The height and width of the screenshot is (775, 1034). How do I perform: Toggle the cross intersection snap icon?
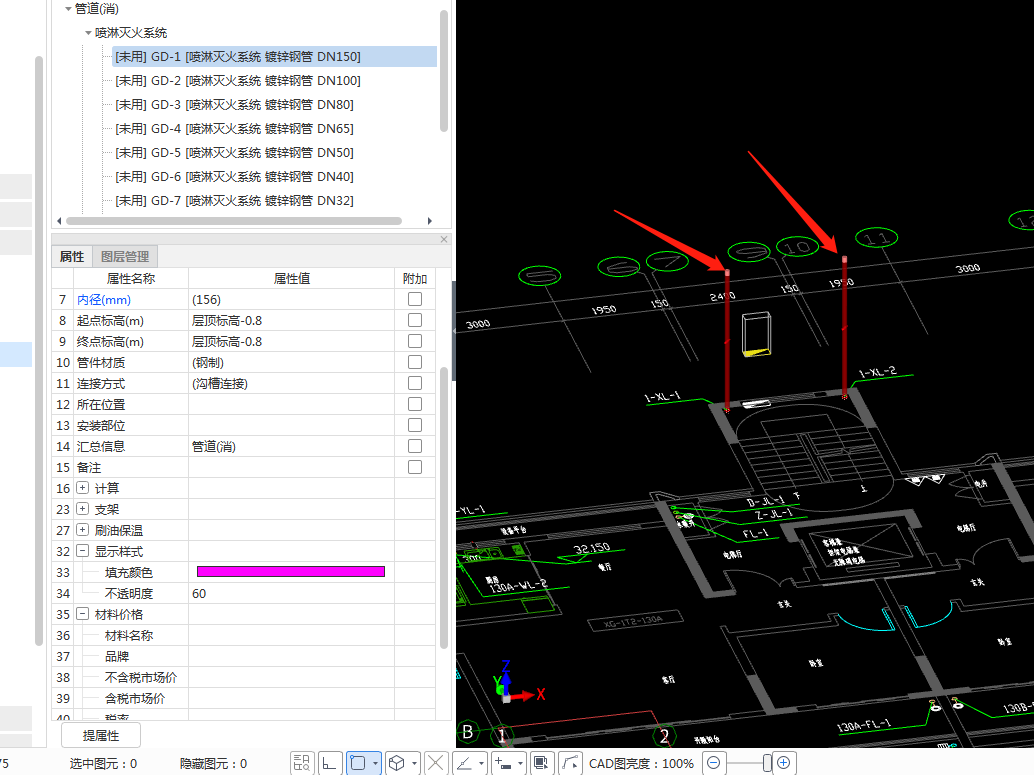pos(436,763)
